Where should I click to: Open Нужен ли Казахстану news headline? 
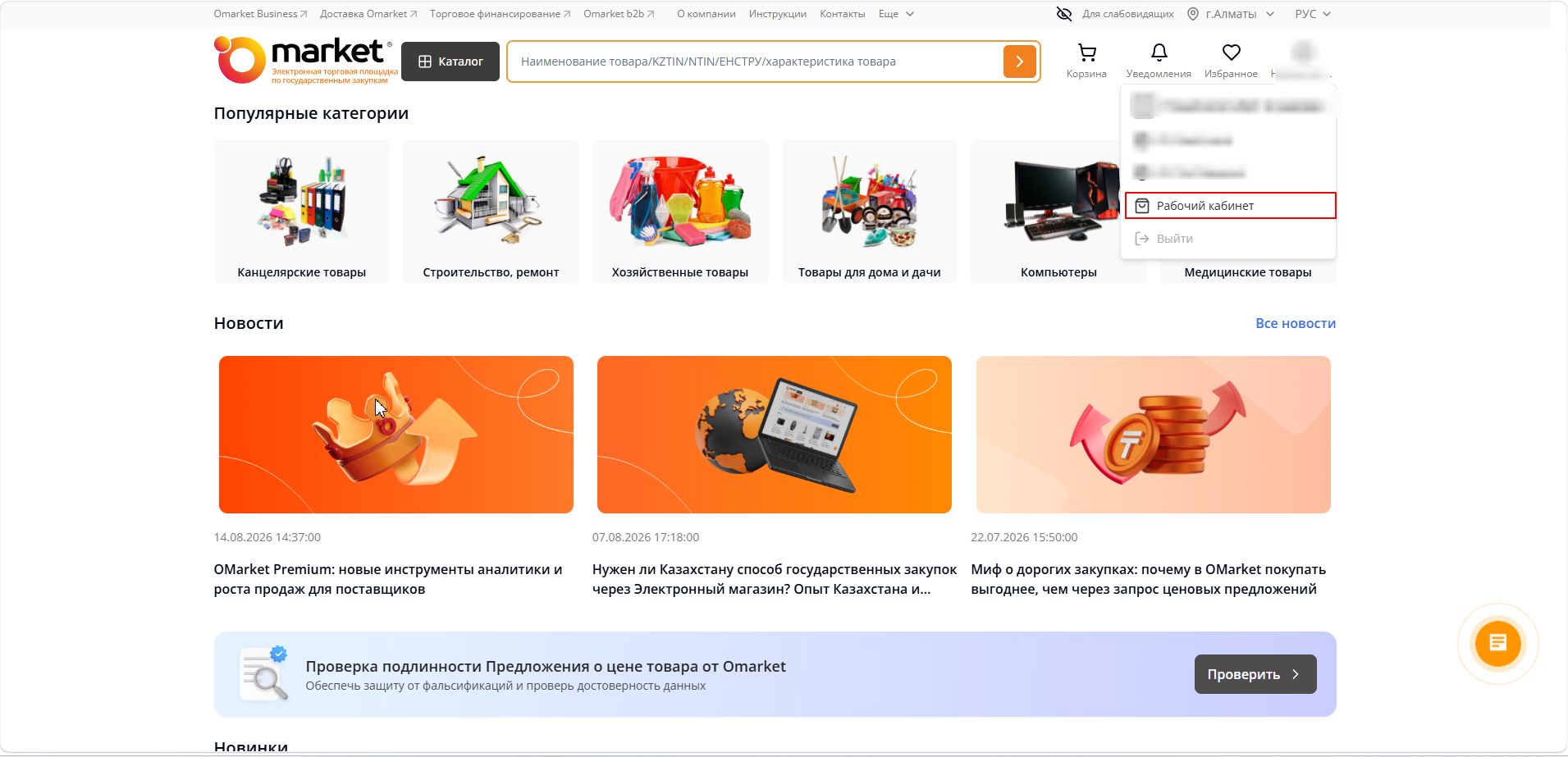(775, 579)
